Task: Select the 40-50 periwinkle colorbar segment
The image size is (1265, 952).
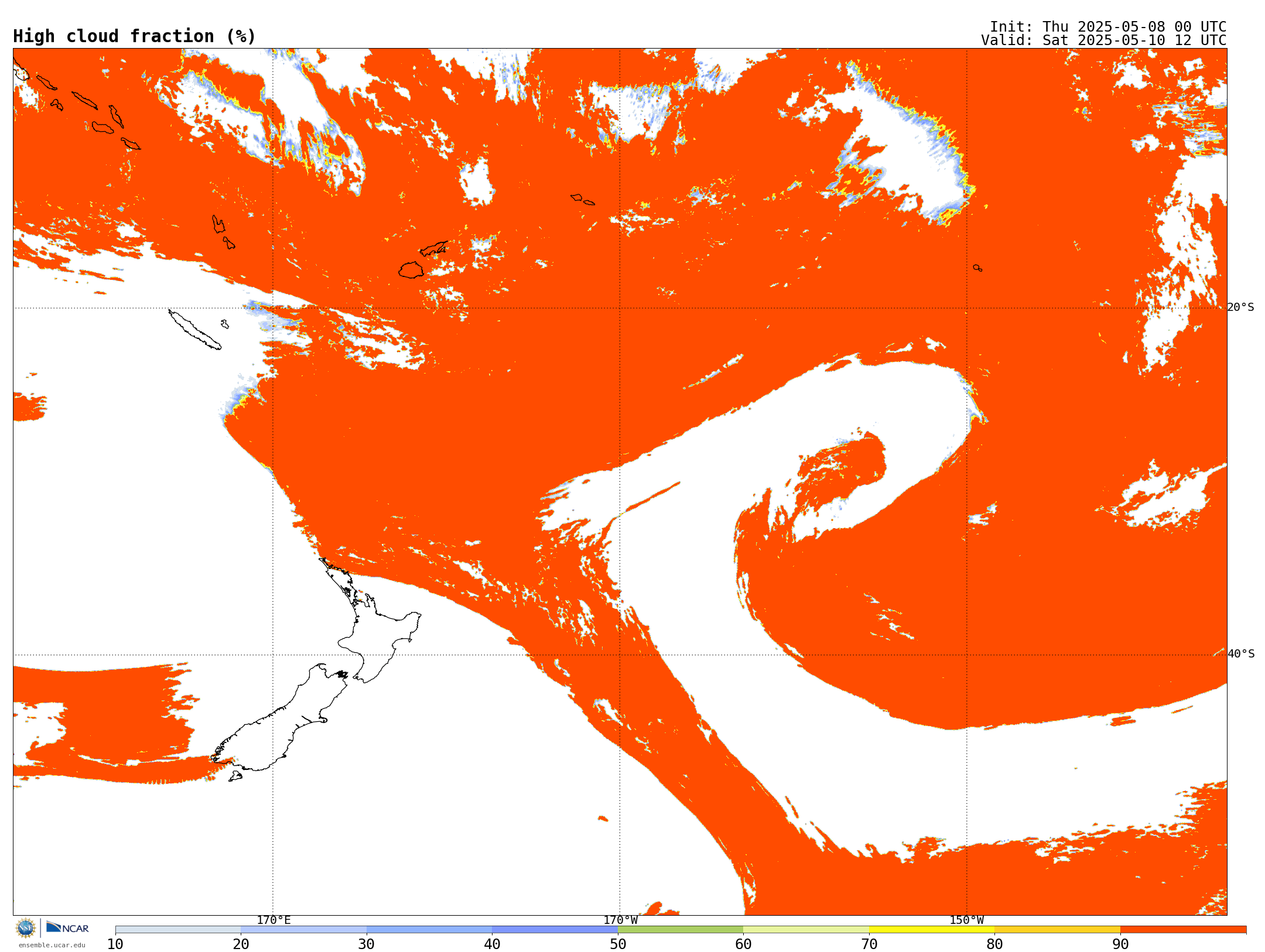Action: coord(555,929)
